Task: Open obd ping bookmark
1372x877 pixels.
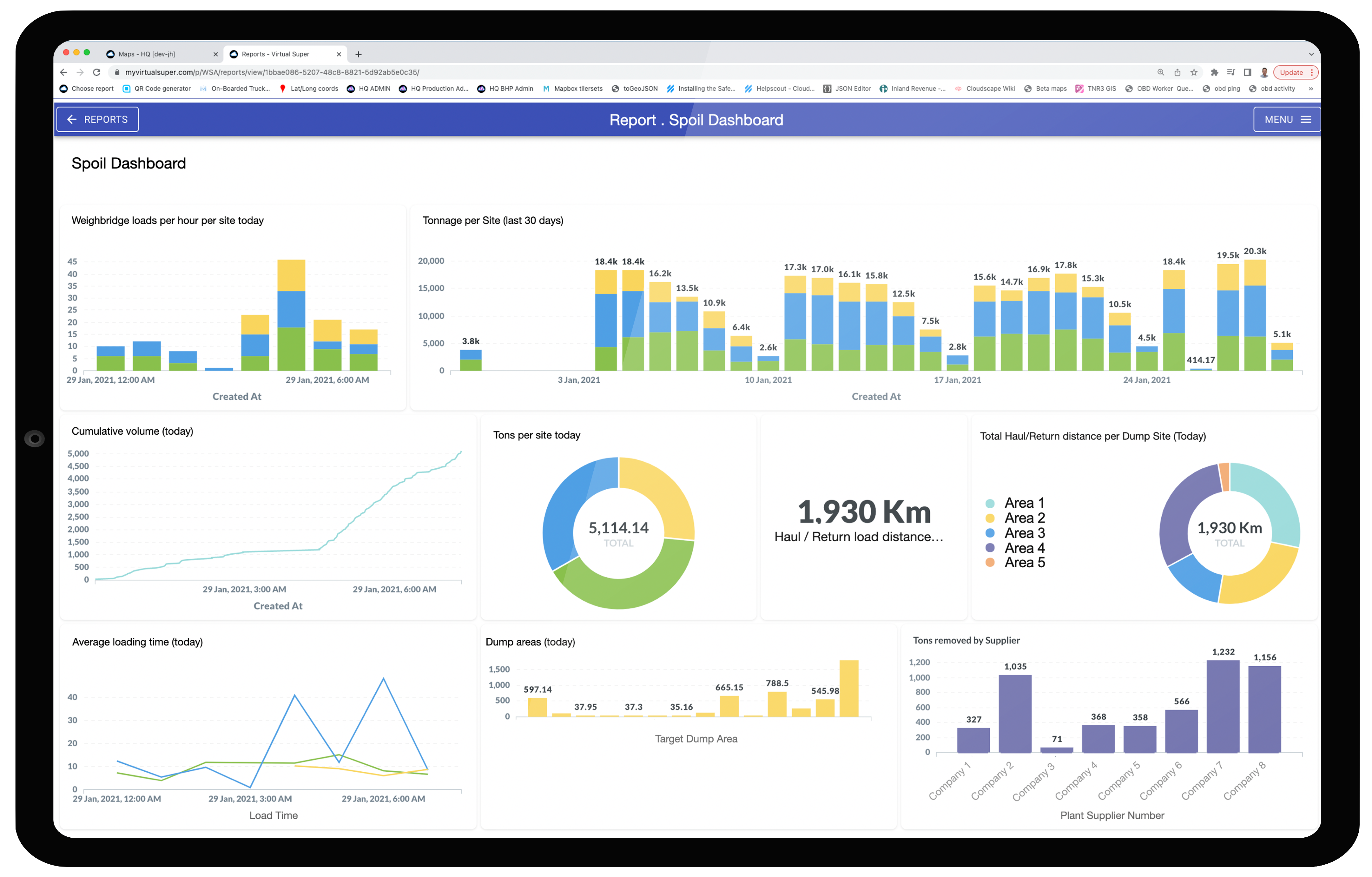Action: pos(1222,89)
